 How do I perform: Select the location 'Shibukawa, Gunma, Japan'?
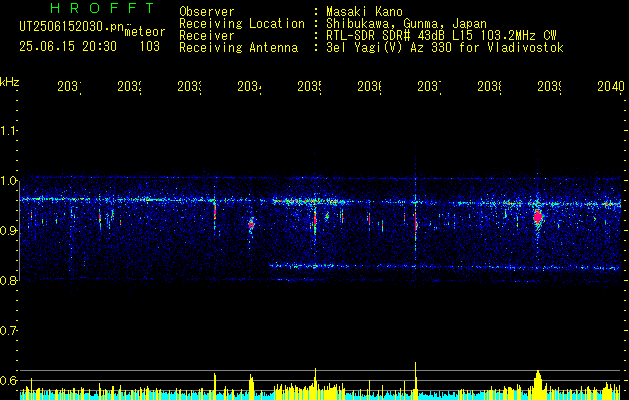tap(406, 24)
